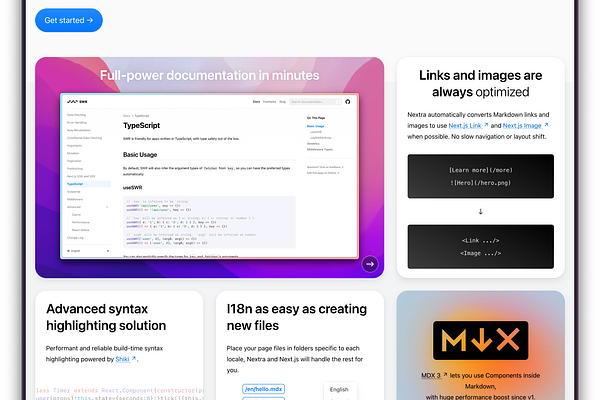This screenshot has height=400, width=600.
Task: Select the Docs nav item in the SWR preview
Action: 256,102
